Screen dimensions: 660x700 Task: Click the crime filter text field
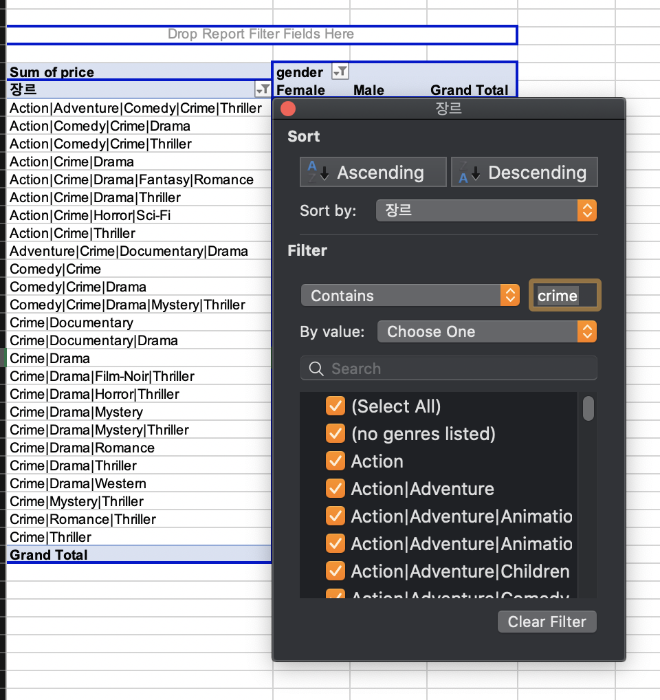(x=565, y=295)
